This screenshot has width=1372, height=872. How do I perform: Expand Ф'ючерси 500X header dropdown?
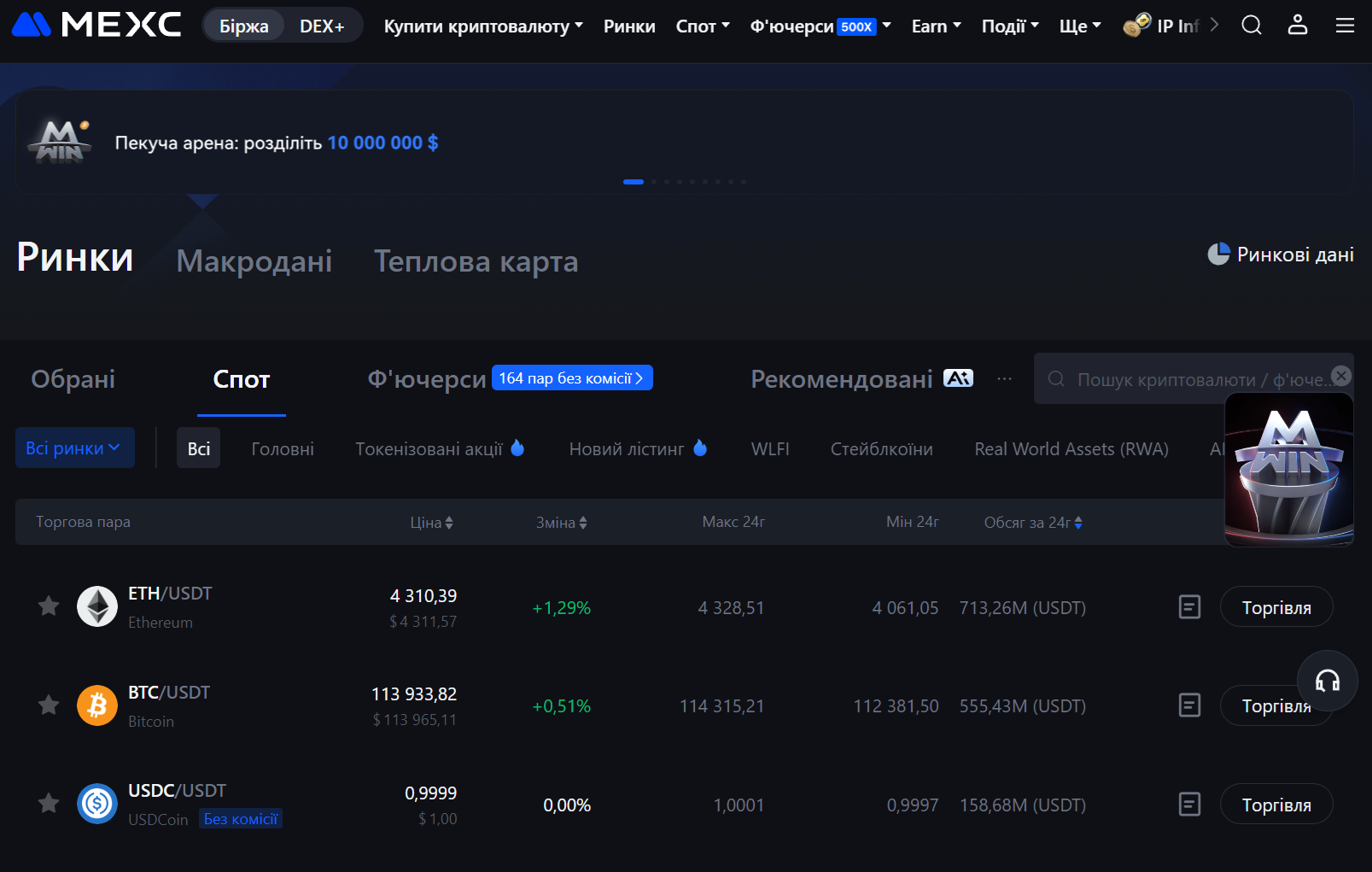[x=820, y=26]
